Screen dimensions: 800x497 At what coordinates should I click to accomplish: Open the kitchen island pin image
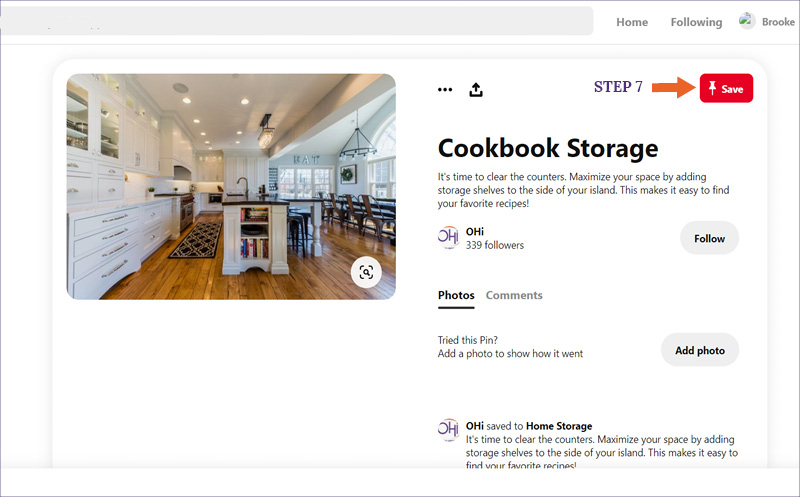(x=231, y=187)
